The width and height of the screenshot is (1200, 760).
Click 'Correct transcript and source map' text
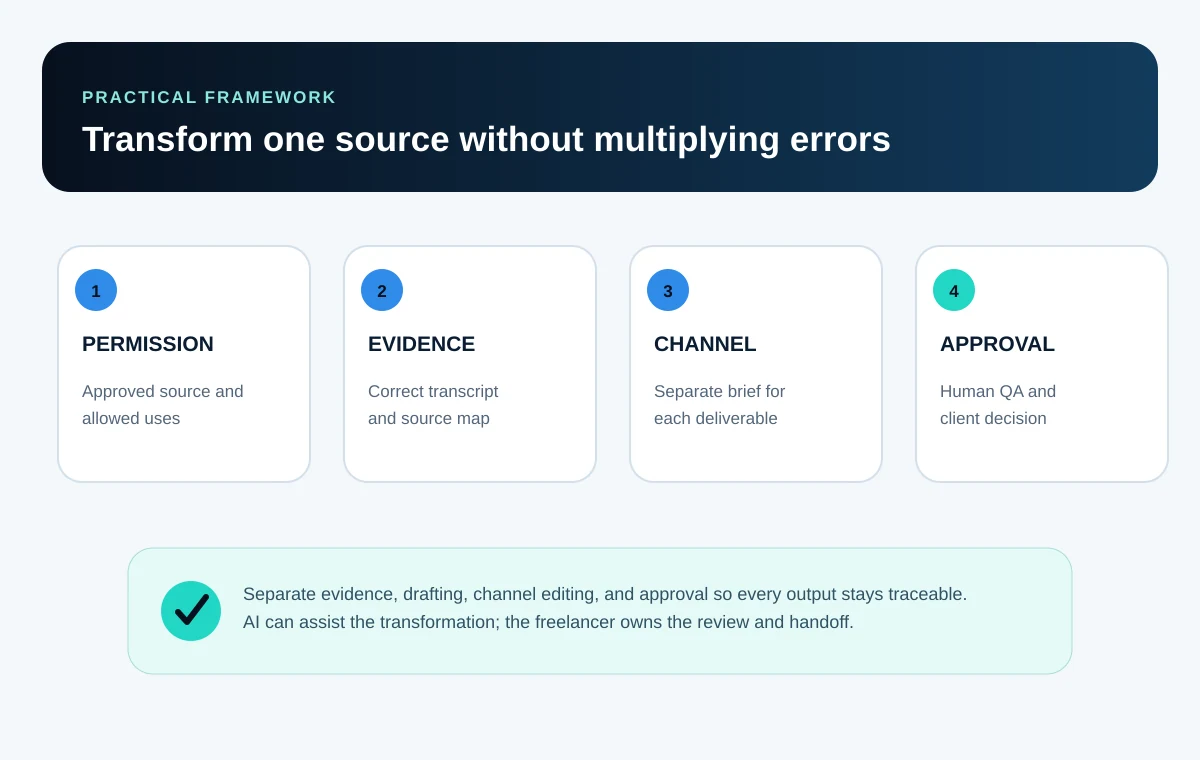tap(433, 405)
